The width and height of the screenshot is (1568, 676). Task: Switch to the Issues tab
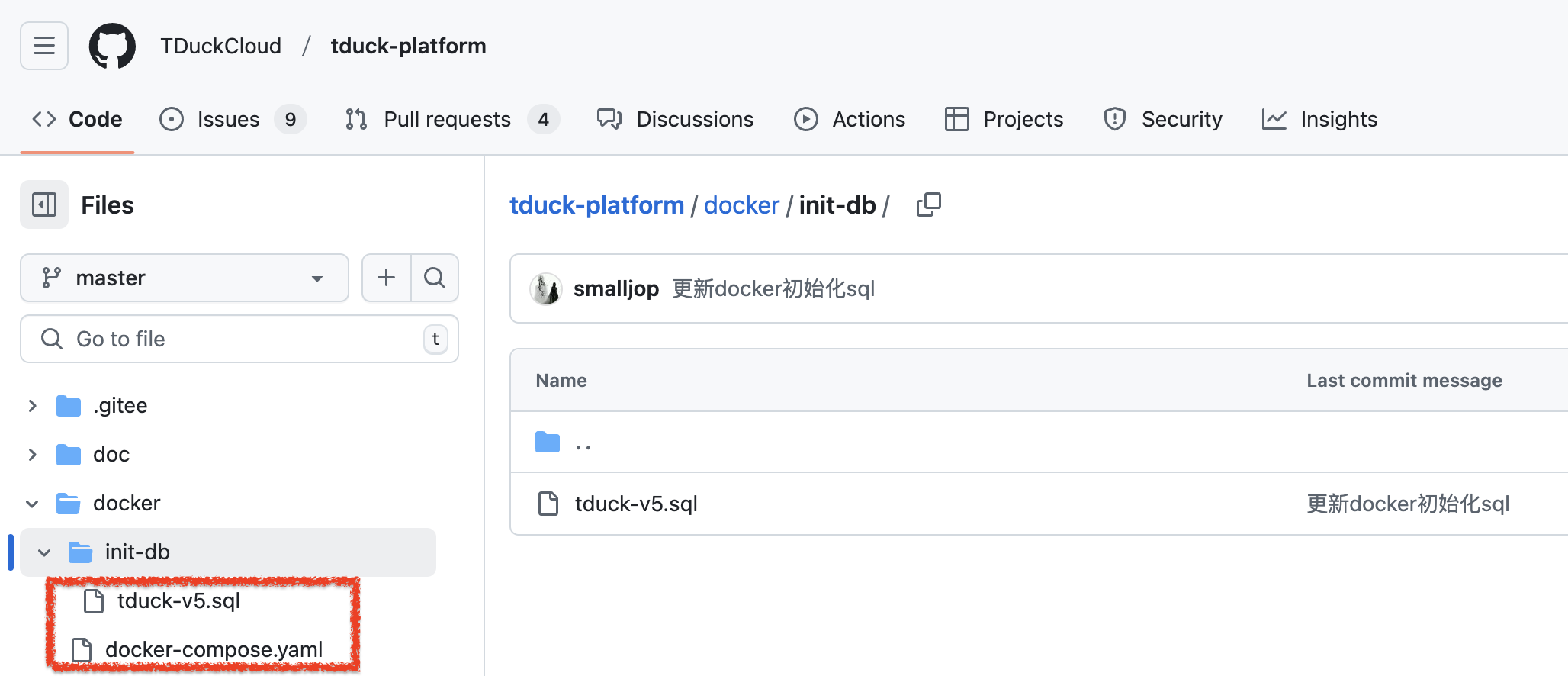click(233, 119)
